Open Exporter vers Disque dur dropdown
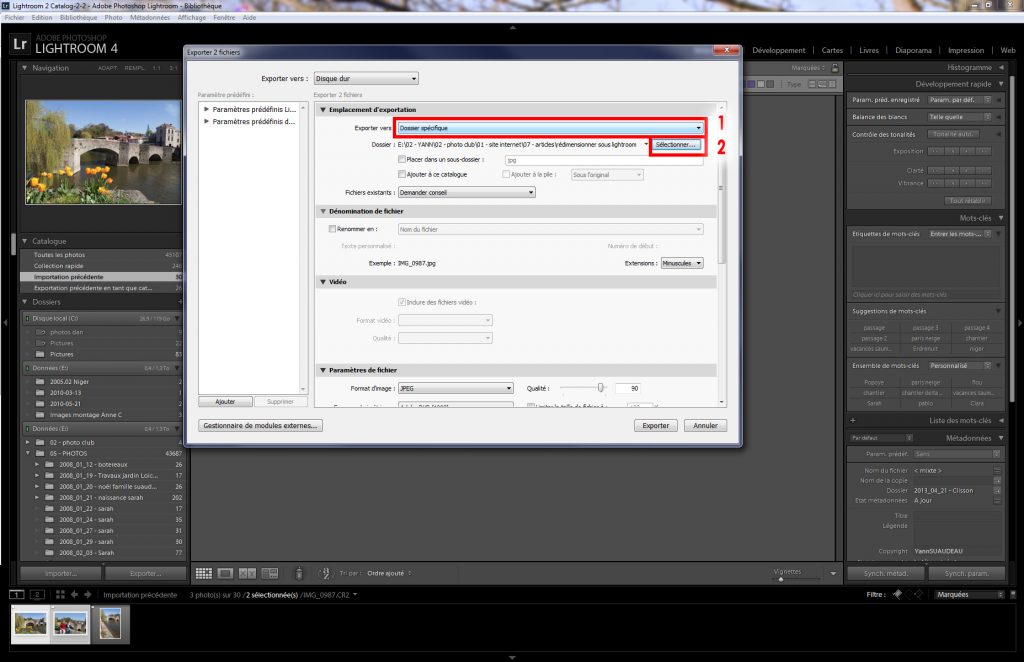1024x662 pixels. [x=366, y=78]
